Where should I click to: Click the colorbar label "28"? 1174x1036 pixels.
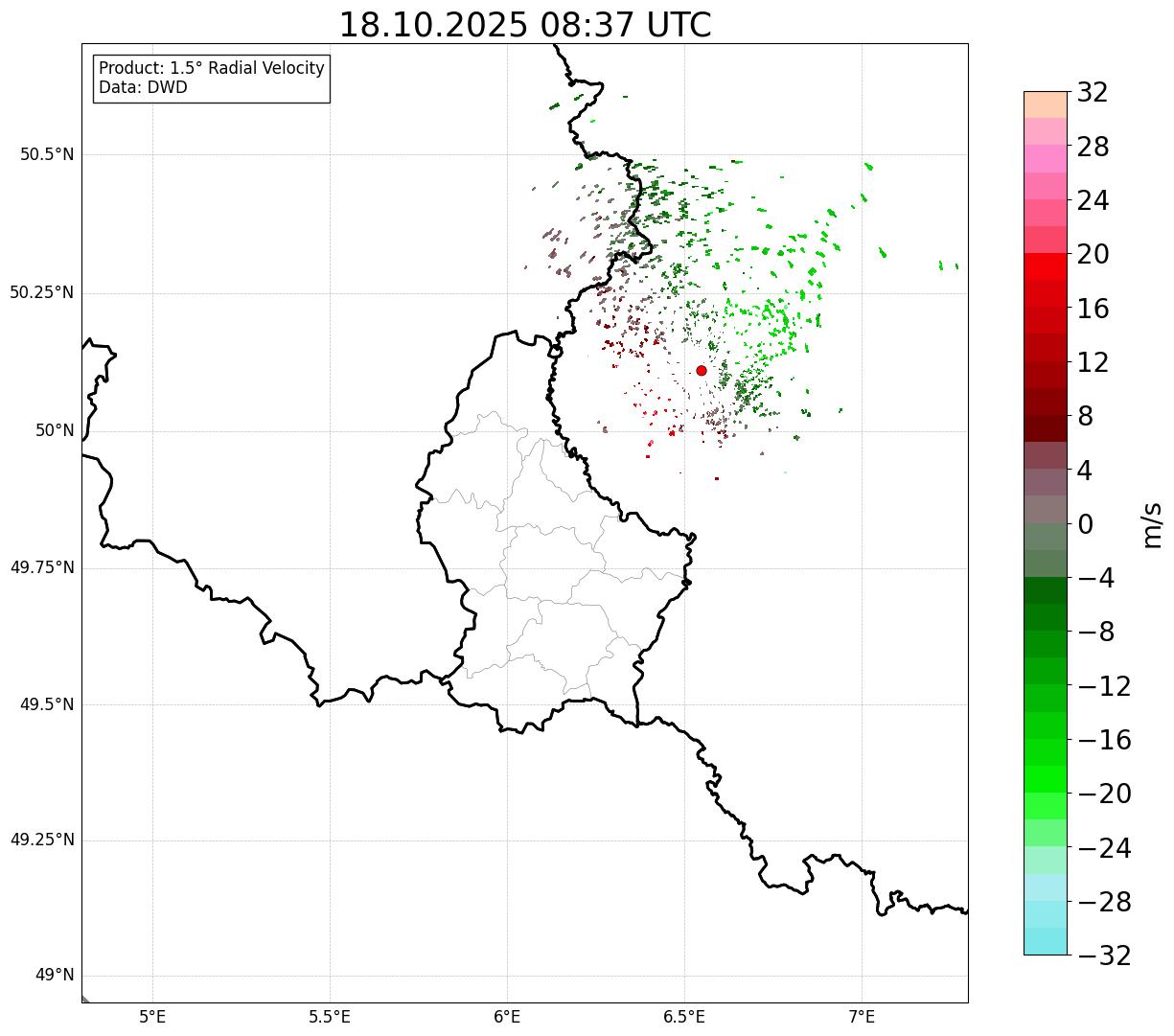[1093, 147]
